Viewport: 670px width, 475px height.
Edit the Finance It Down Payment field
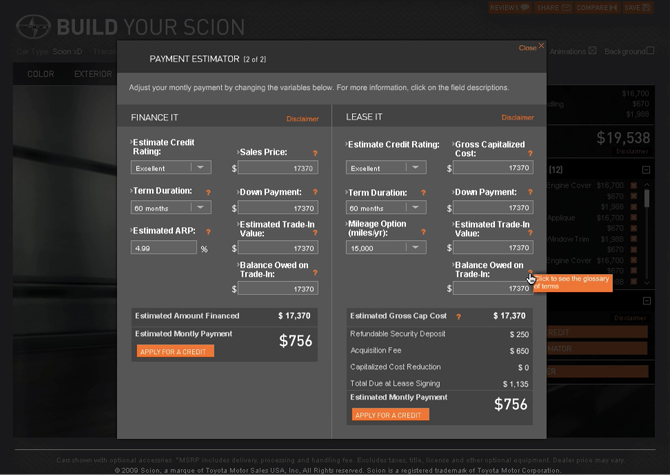point(278,208)
